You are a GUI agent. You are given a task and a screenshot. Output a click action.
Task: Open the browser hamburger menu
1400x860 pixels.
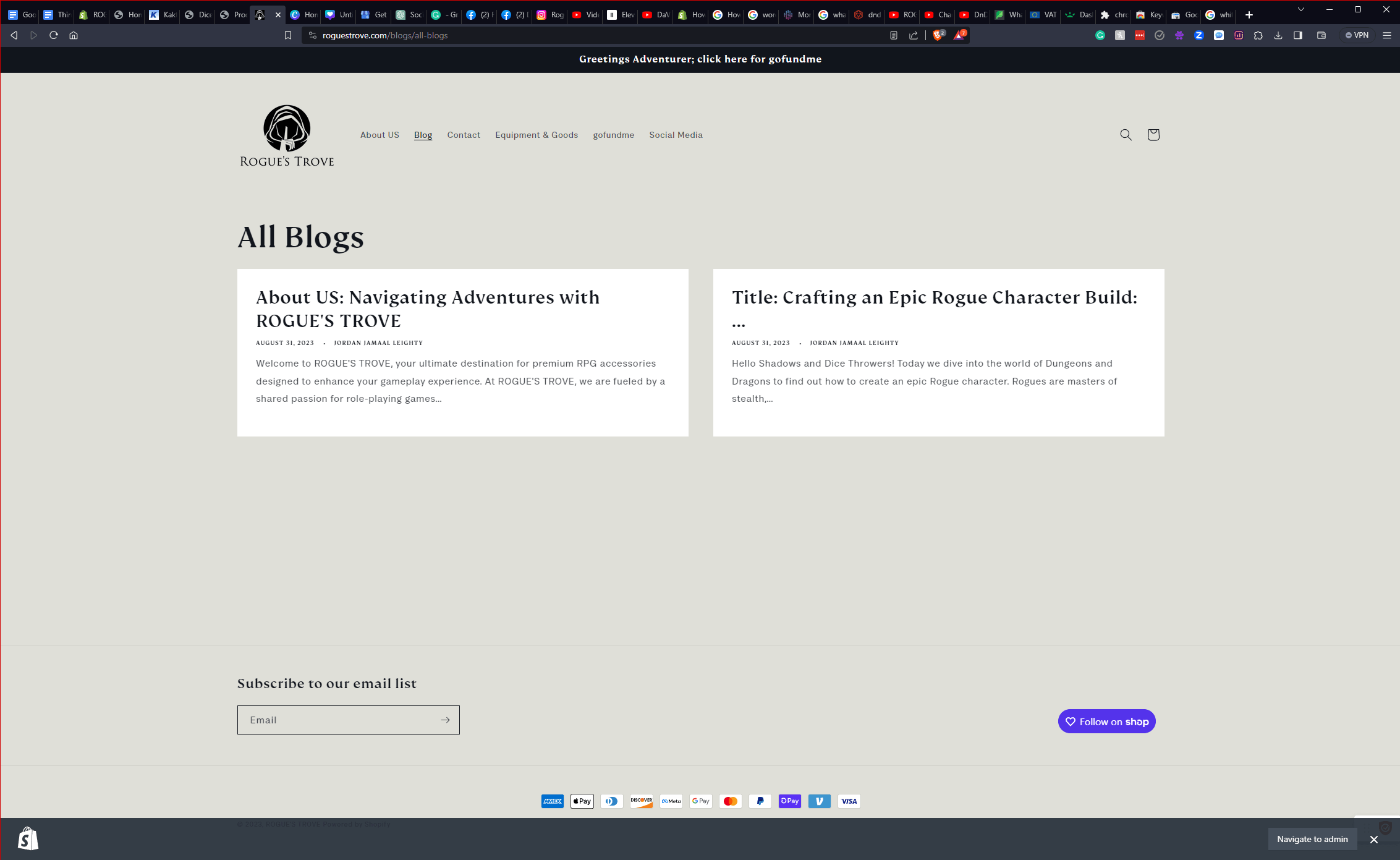coord(1386,35)
